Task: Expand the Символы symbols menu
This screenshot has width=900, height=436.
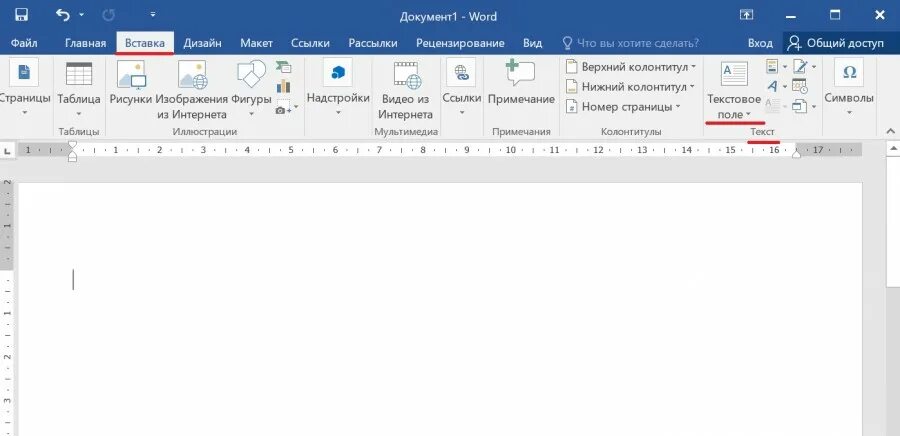Action: [x=849, y=88]
